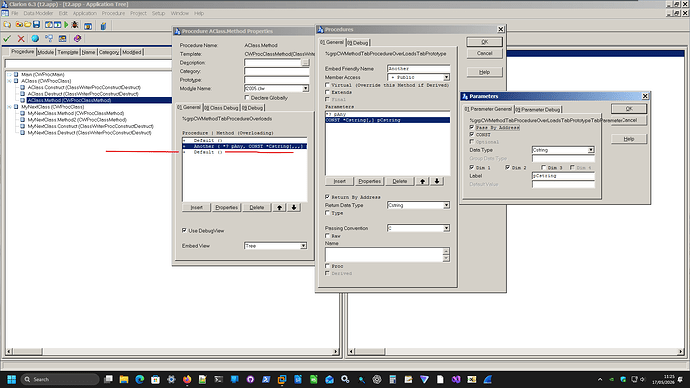690x388 pixels.
Task: Open Firefox from taskbar
Action: coord(187,379)
